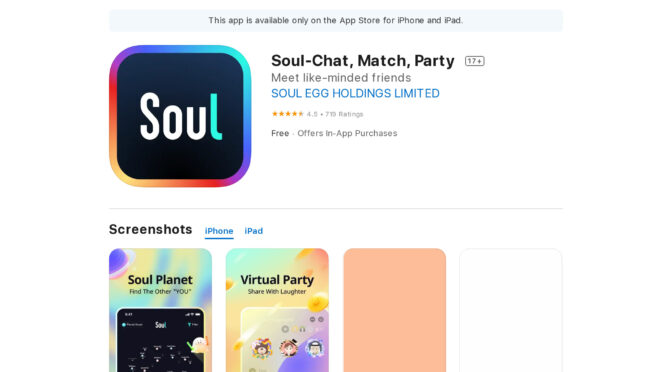The width and height of the screenshot is (672, 372).
Task: Click the avatar icons in Virtual Party preview
Action: 288,348
